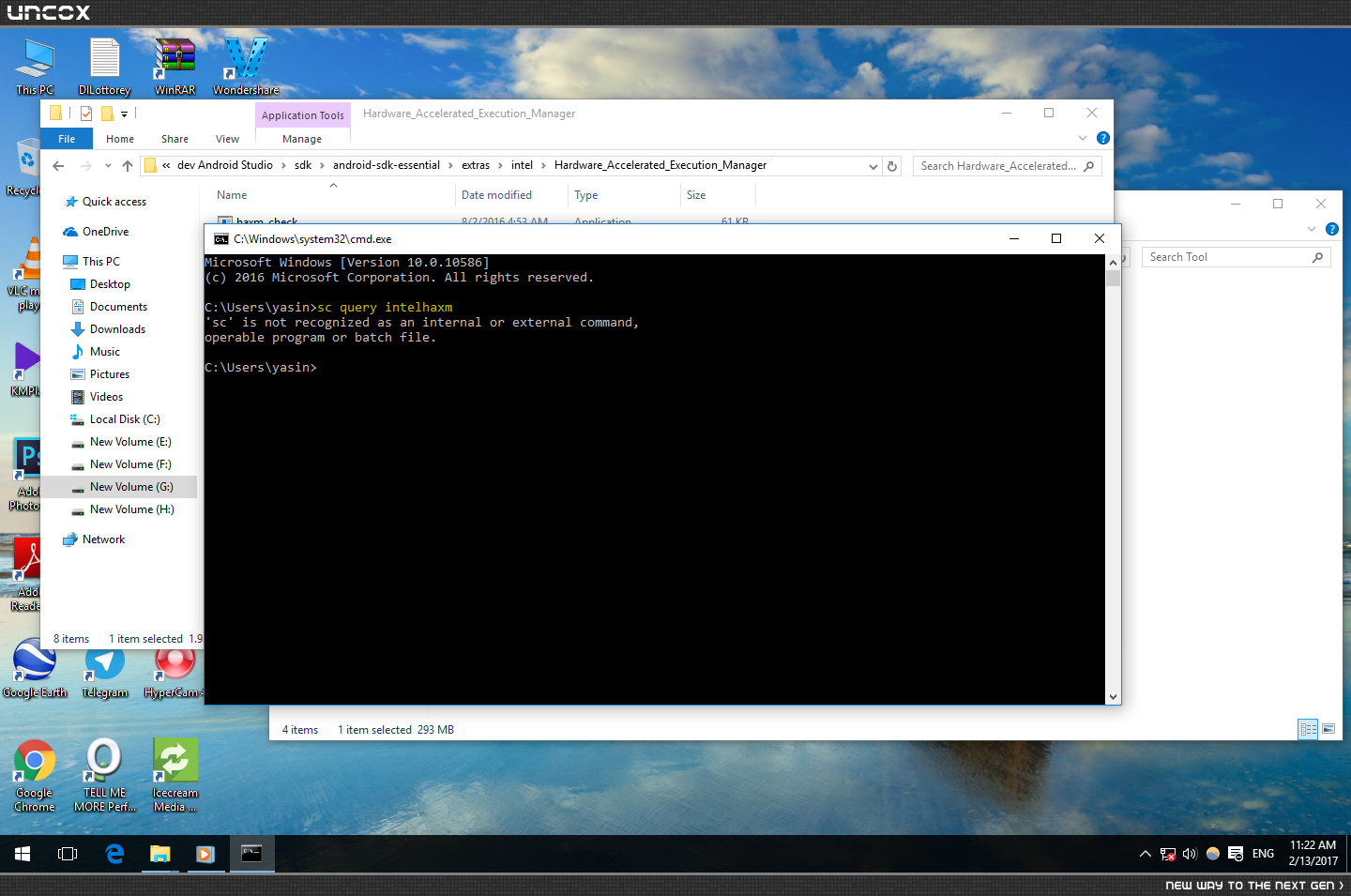This screenshot has width=1351, height=896.
Task: Open the Home ribbon tab
Action: [120, 139]
